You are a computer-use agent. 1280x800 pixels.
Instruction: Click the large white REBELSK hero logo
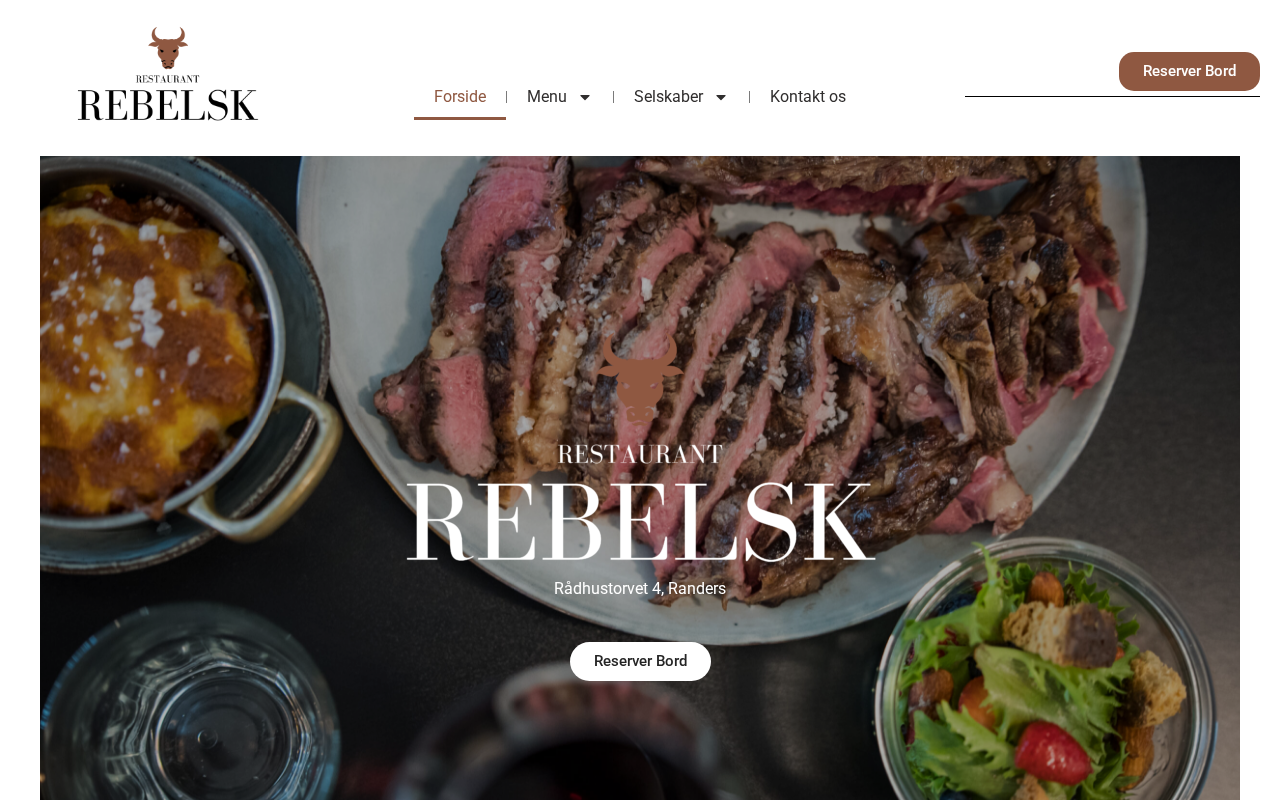(x=640, y=522)
